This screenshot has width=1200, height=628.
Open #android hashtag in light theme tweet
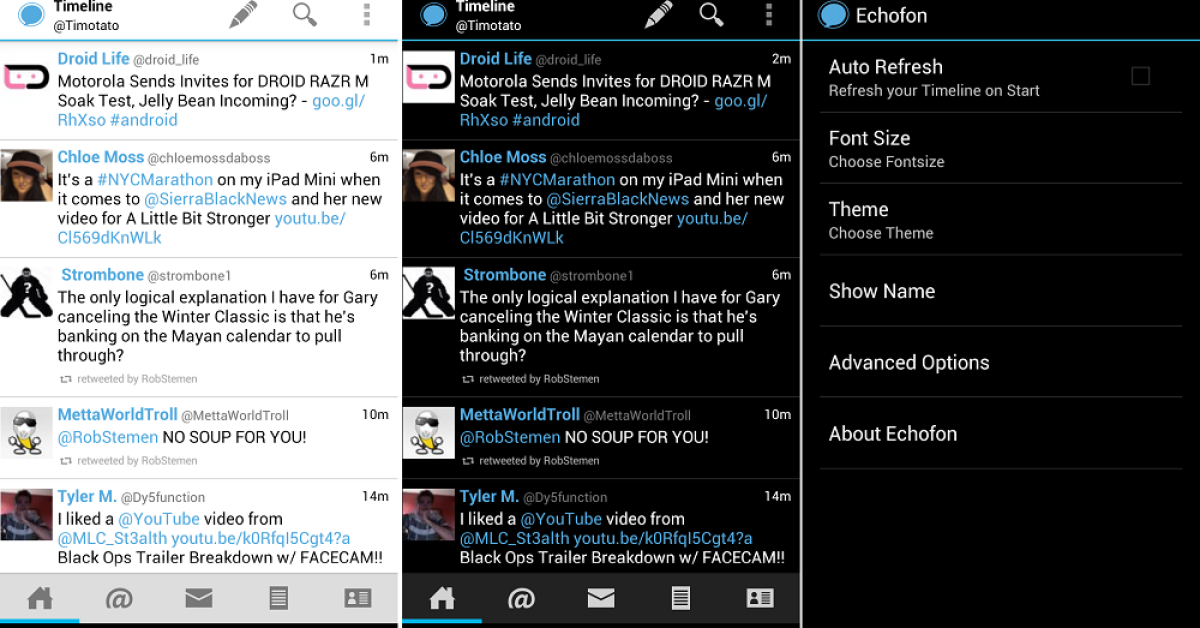tap(144, 120)
